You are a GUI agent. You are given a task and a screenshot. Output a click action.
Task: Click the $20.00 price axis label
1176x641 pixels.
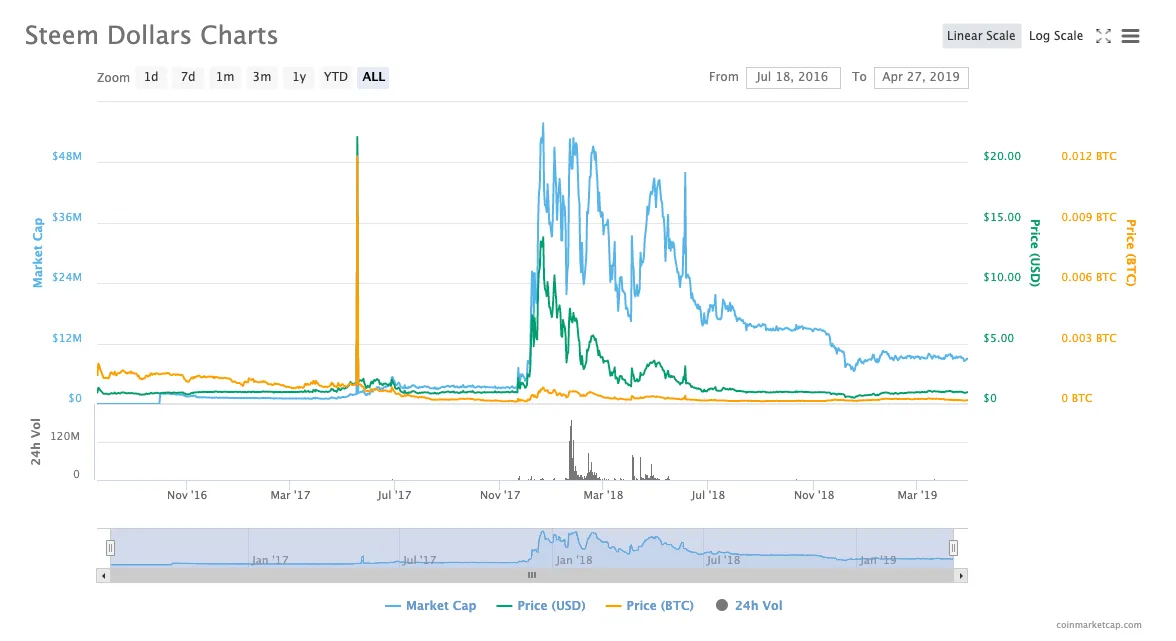tap(1002, 156)
